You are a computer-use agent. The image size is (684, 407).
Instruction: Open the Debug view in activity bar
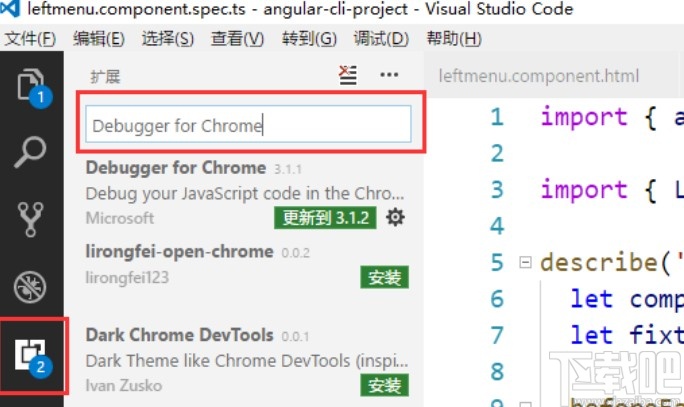31,286
